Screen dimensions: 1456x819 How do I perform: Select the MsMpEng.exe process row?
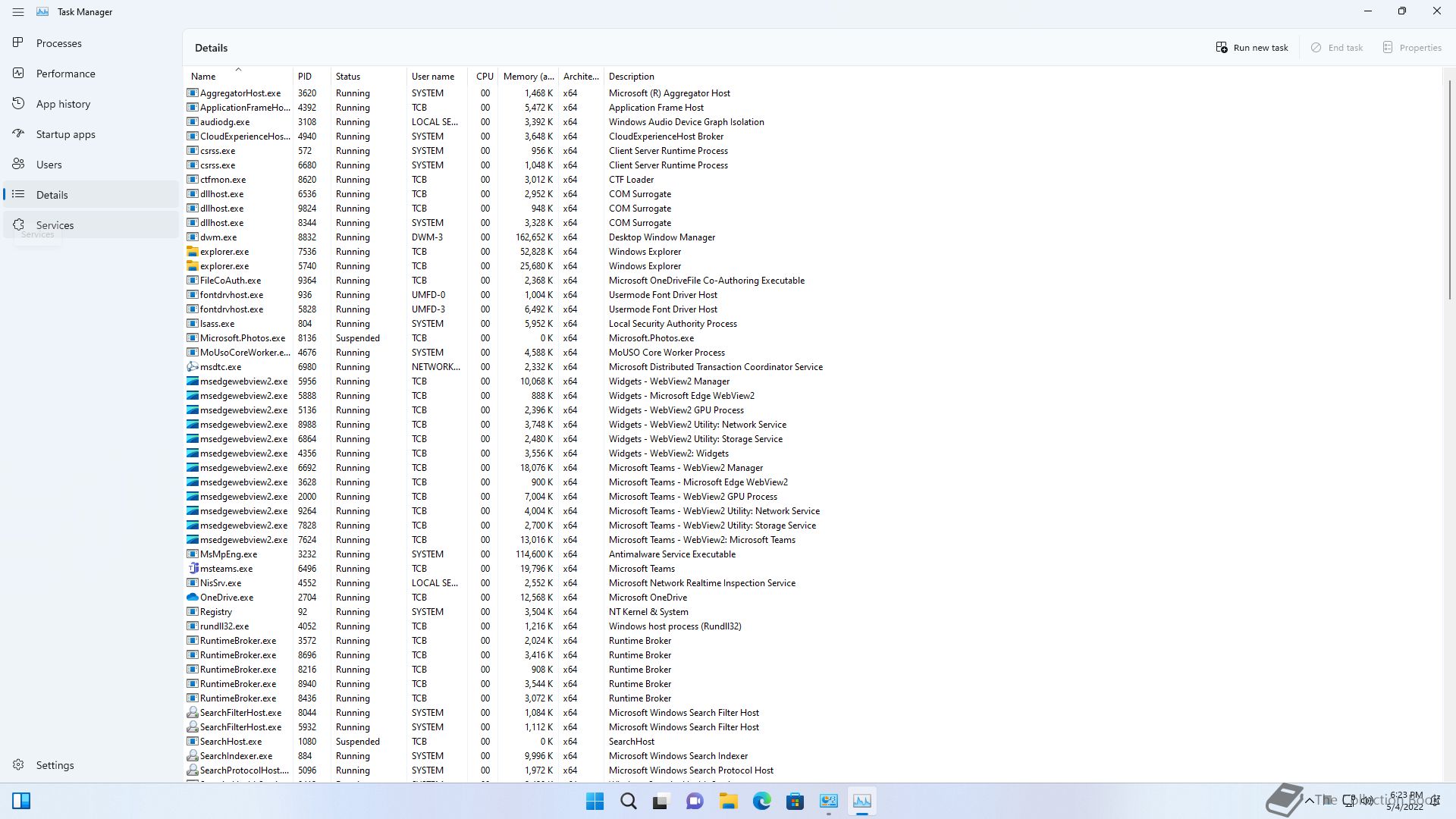click(813, 554)
